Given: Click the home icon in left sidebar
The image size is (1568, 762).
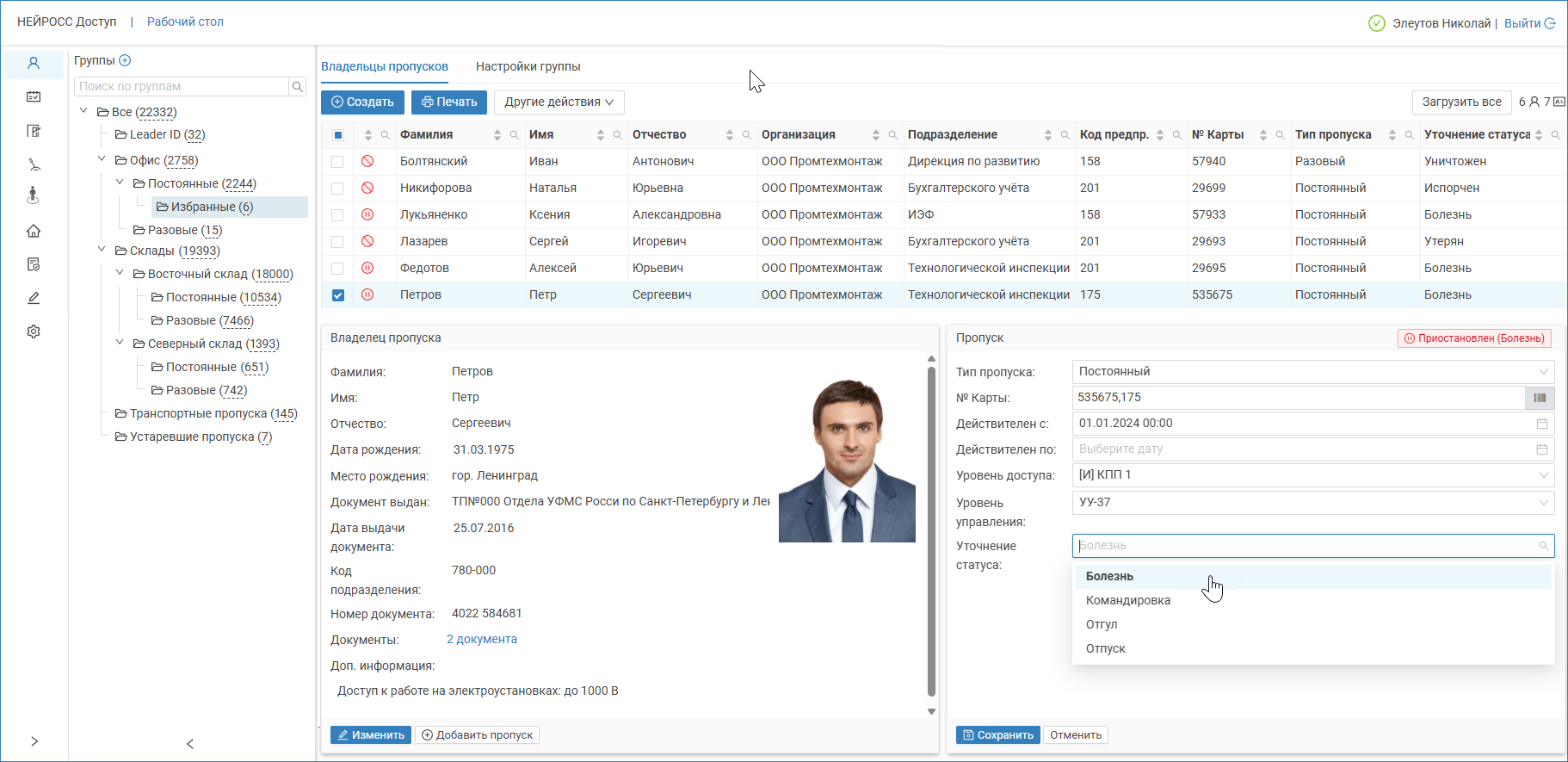Looking at the screenshot, I should pyautogui.click(x=34, y=231).
